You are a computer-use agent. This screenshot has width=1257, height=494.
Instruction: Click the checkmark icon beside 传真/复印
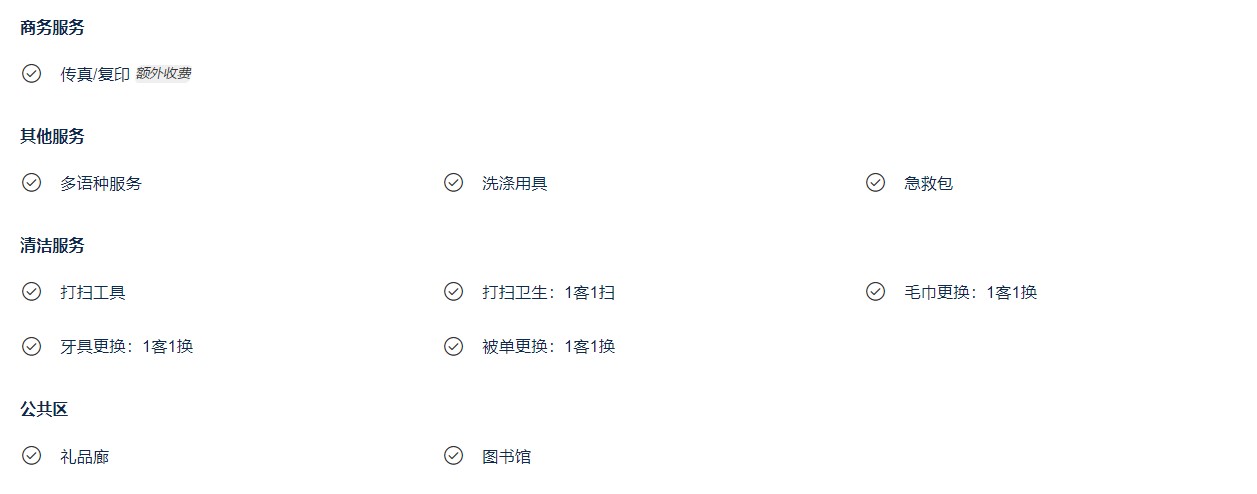click(31, 73)
